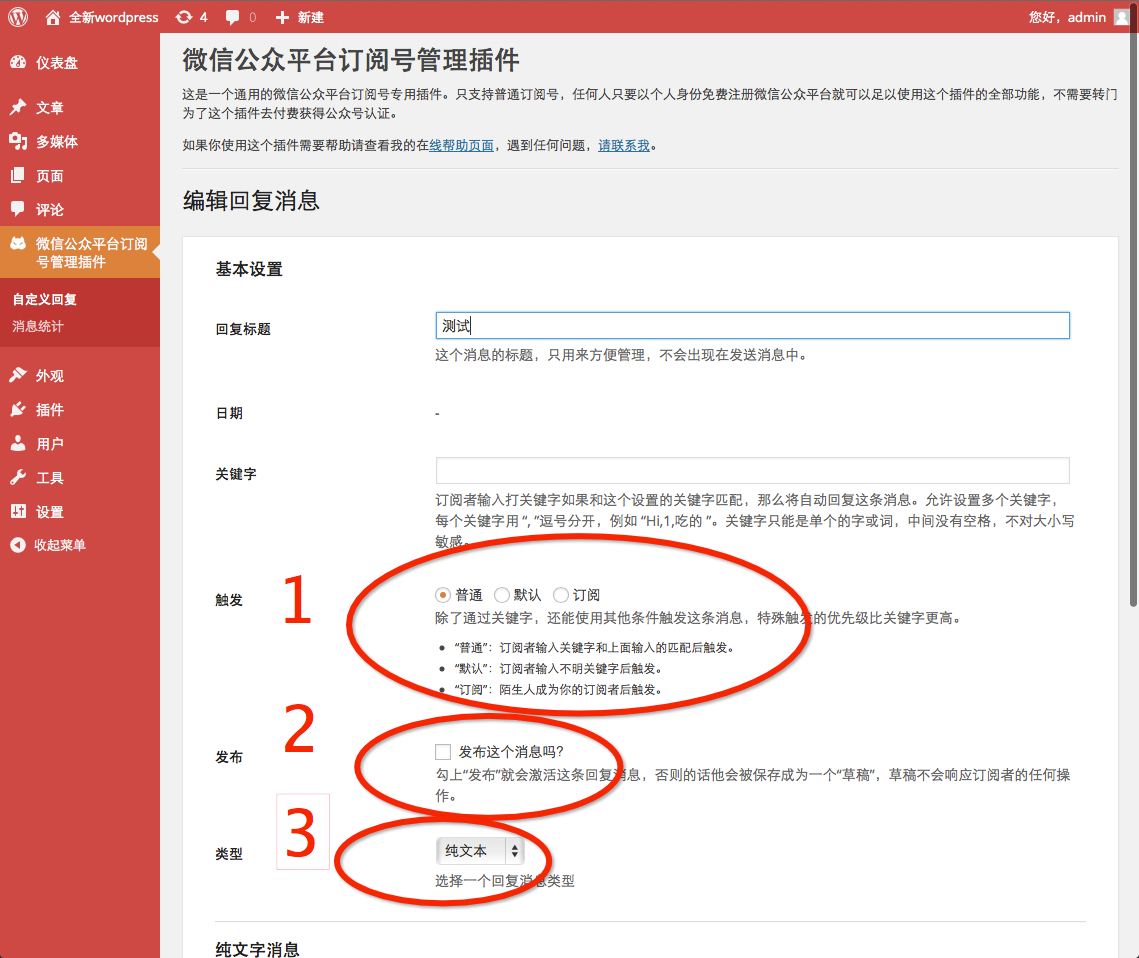The width and height of the screenshot is (1139, 958).
Task: Click the WordPress logo icon
Action: coord(18,17)
